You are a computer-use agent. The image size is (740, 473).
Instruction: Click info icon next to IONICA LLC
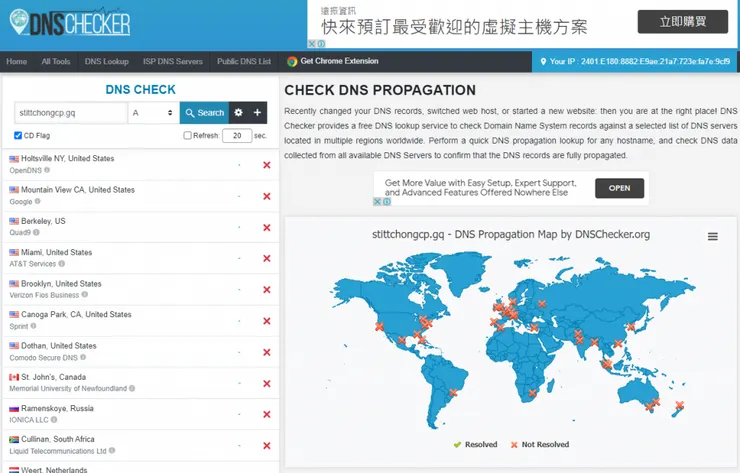54,419
